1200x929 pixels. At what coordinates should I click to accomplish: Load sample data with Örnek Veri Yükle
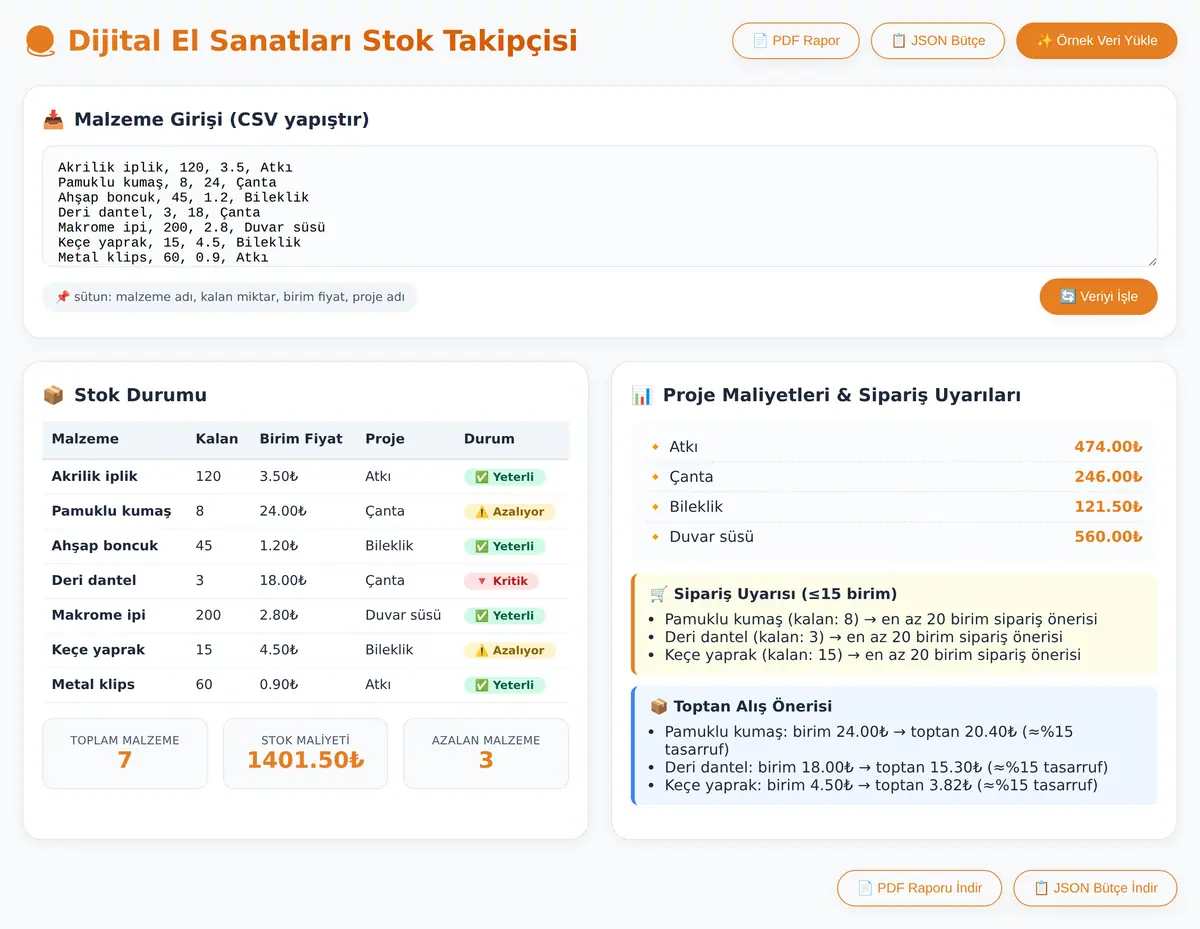1097,41
